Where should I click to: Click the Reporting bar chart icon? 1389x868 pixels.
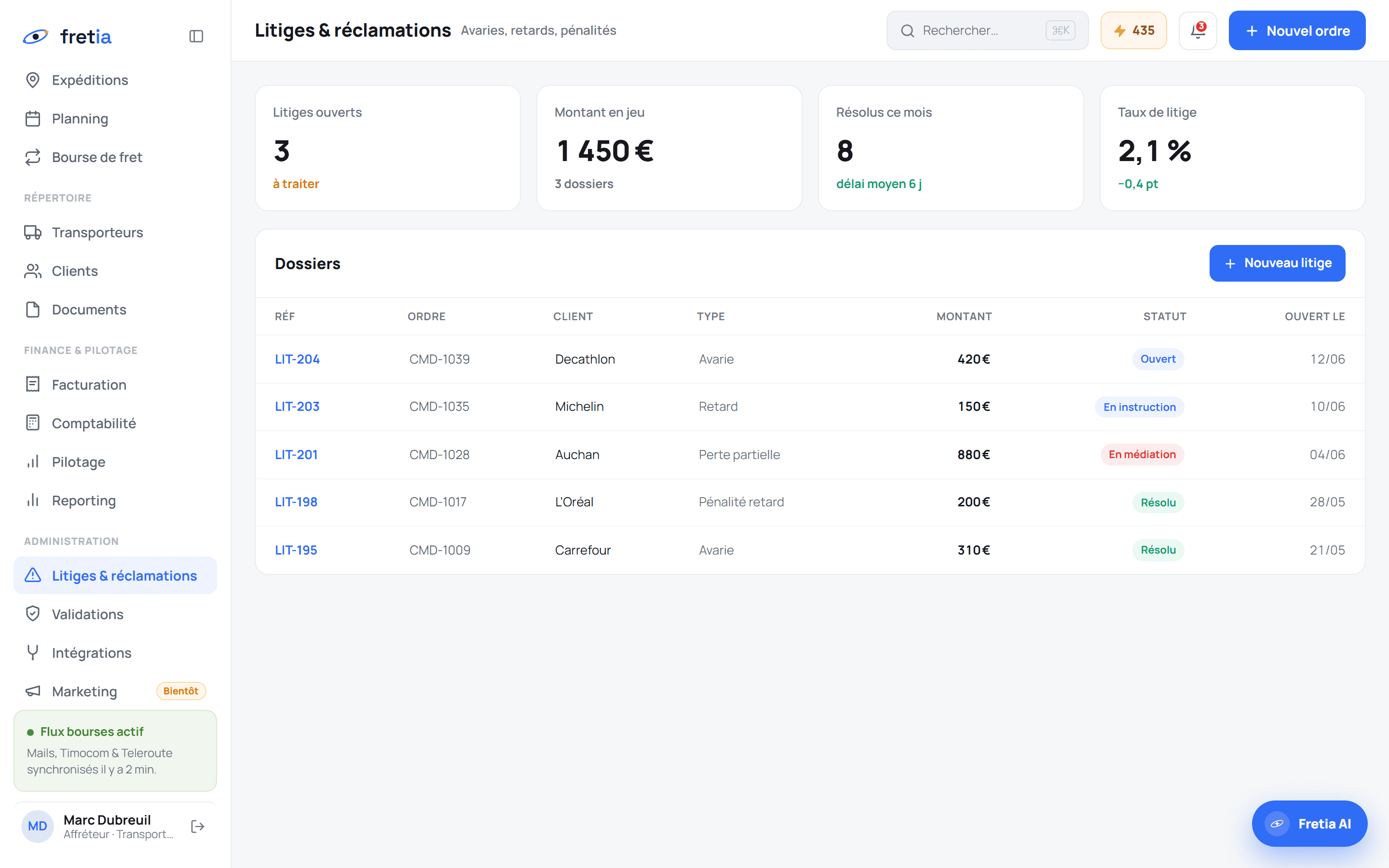pos(33,500)
